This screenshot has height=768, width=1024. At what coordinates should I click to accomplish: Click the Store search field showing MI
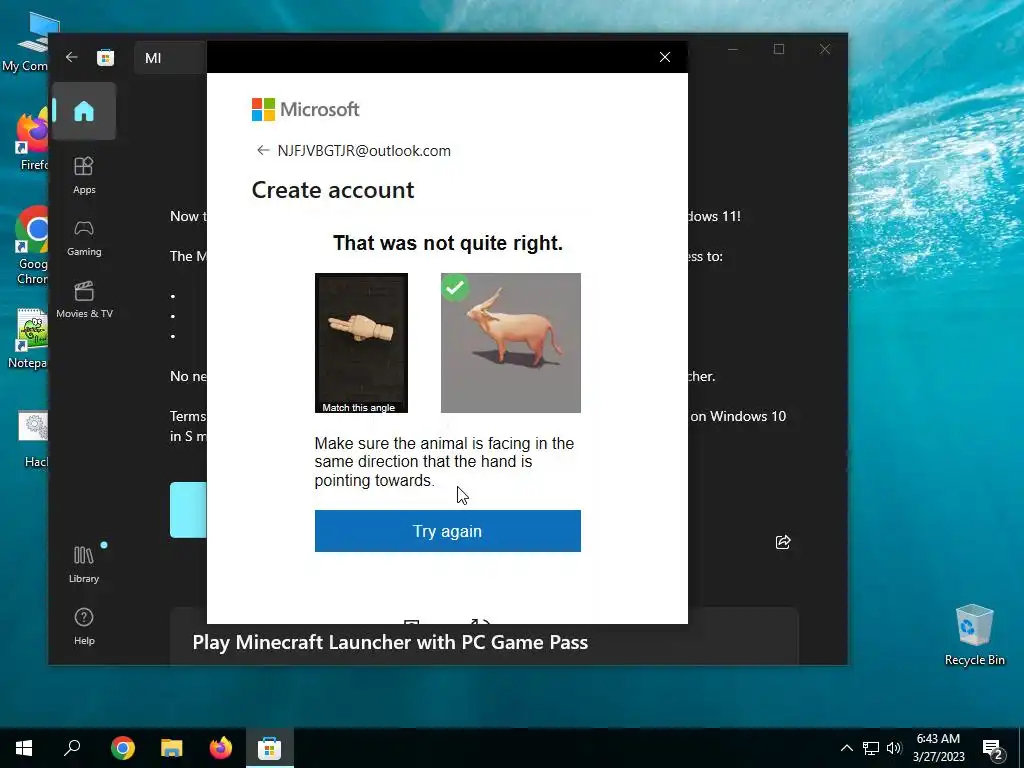pos(170,58)
